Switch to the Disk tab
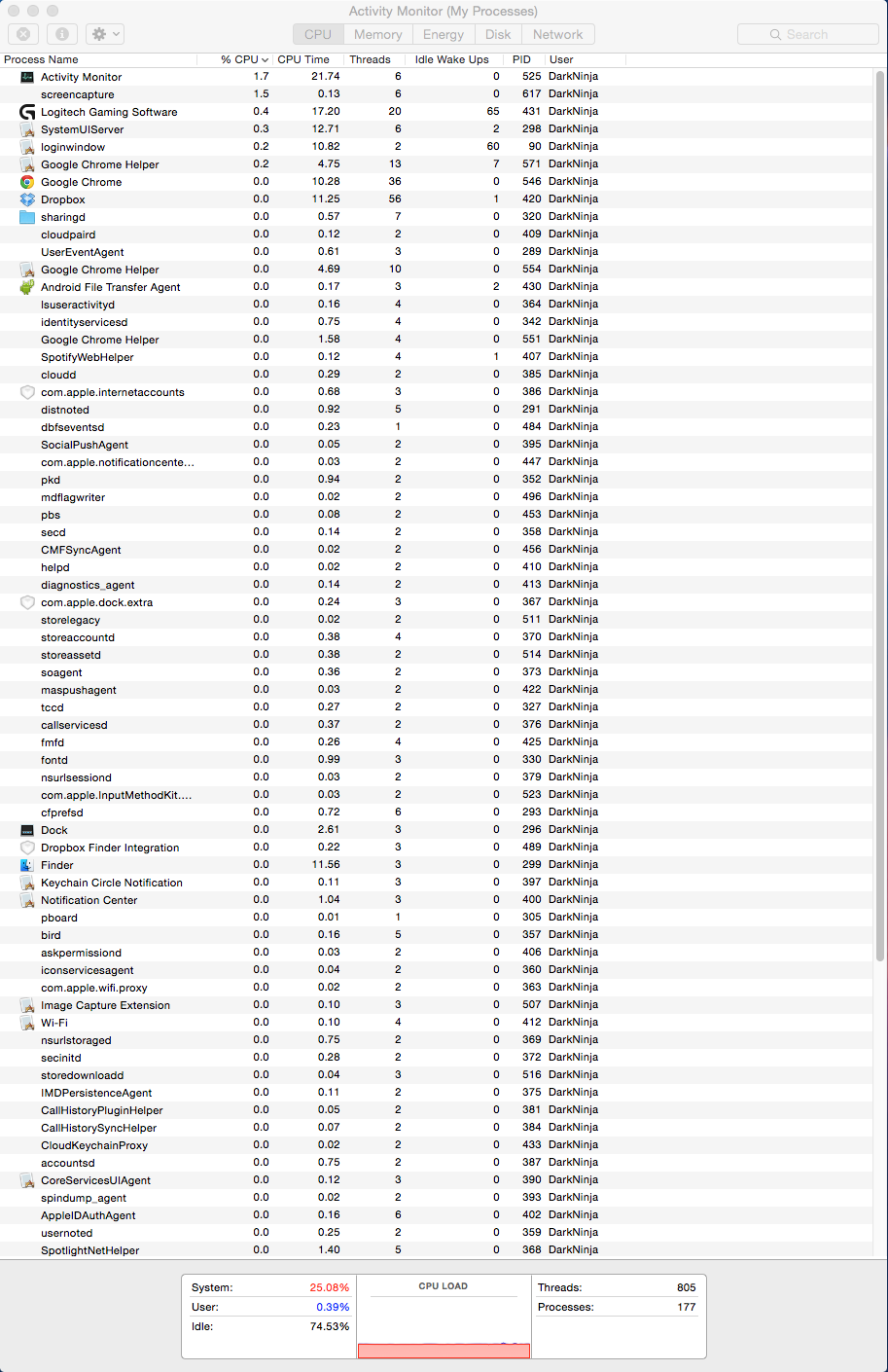Screen dimensions: 888x1372 click(x=498, y=34)
